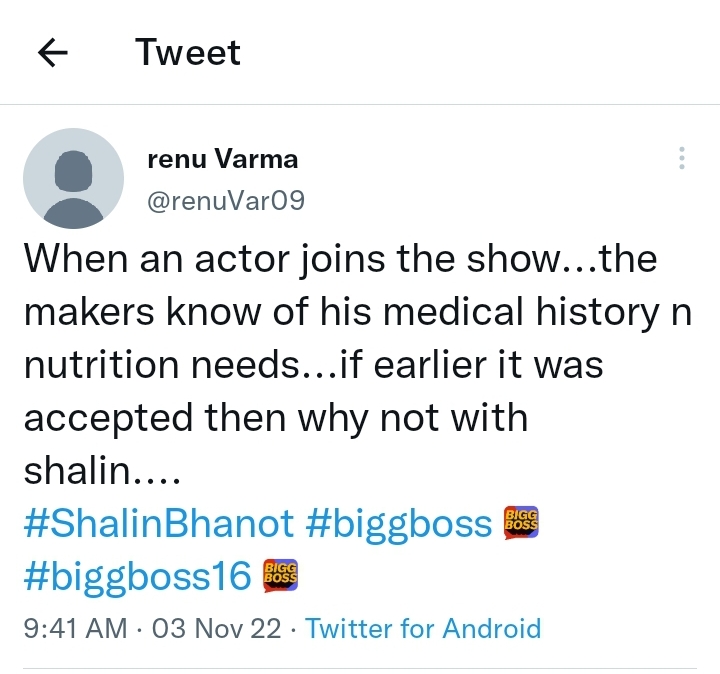Open the renu Varma display name
Viewport: 720px width, 674px height.
222,158
